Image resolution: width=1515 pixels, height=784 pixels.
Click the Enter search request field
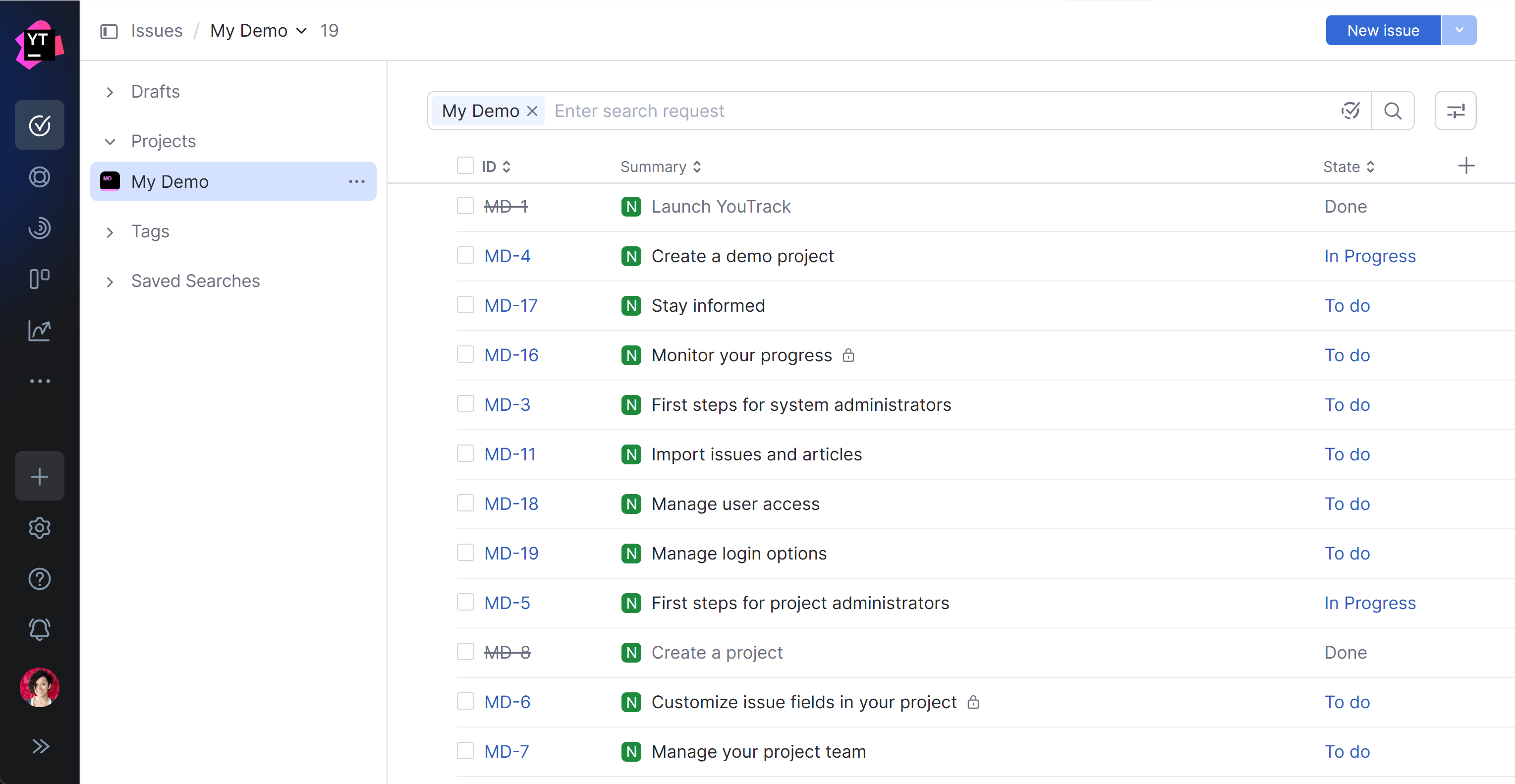(x=641, y=111)
